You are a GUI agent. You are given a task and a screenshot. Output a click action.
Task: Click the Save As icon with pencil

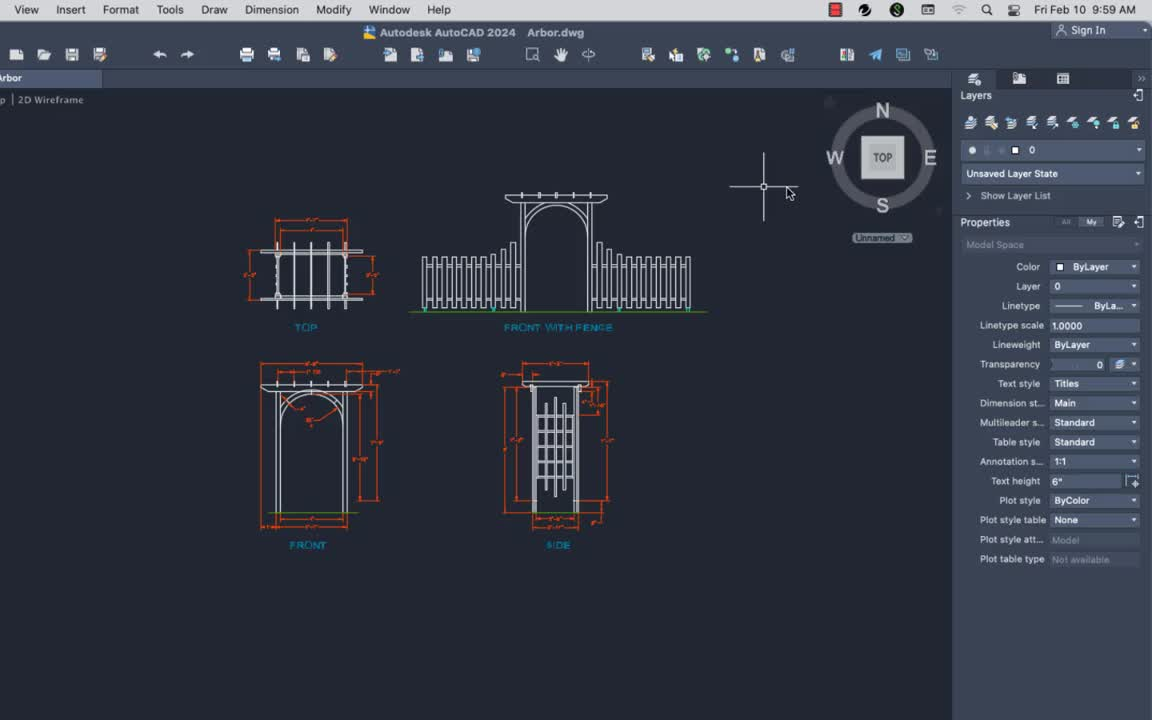100,54
